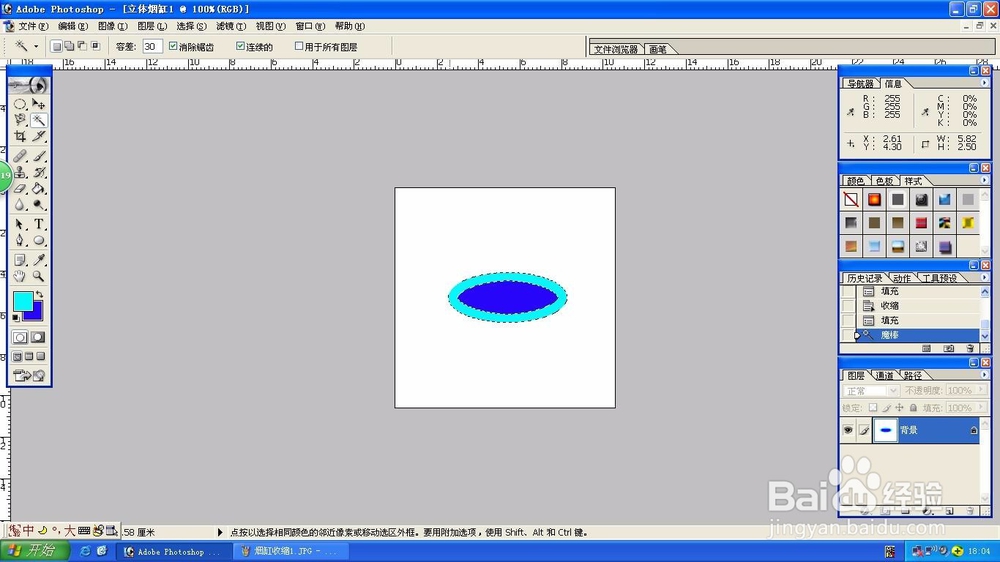
Task: Hide the 背景 layer with the eye icon
Action: [848, 430]
